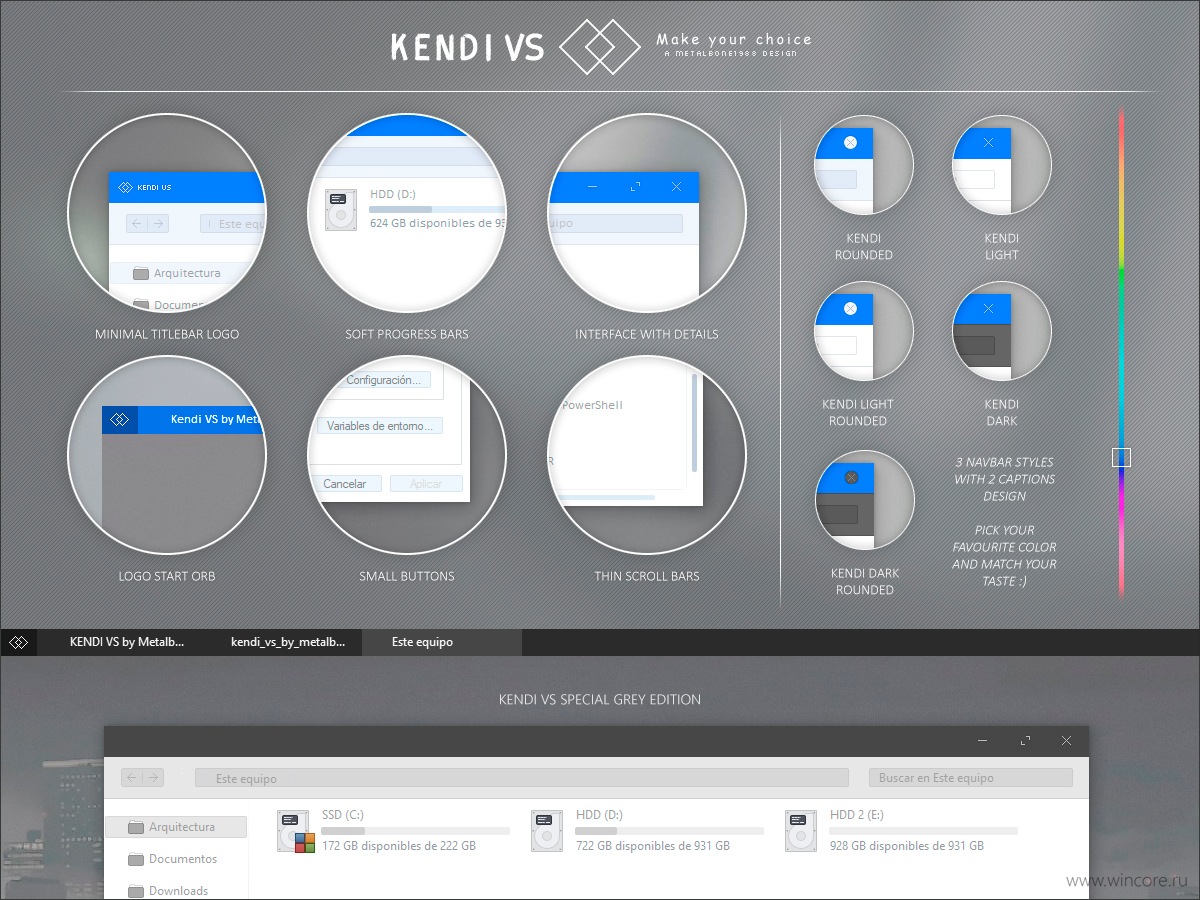Click round close button in Kendi Rounded preview

pyautogui.click(x=850, y=143)
